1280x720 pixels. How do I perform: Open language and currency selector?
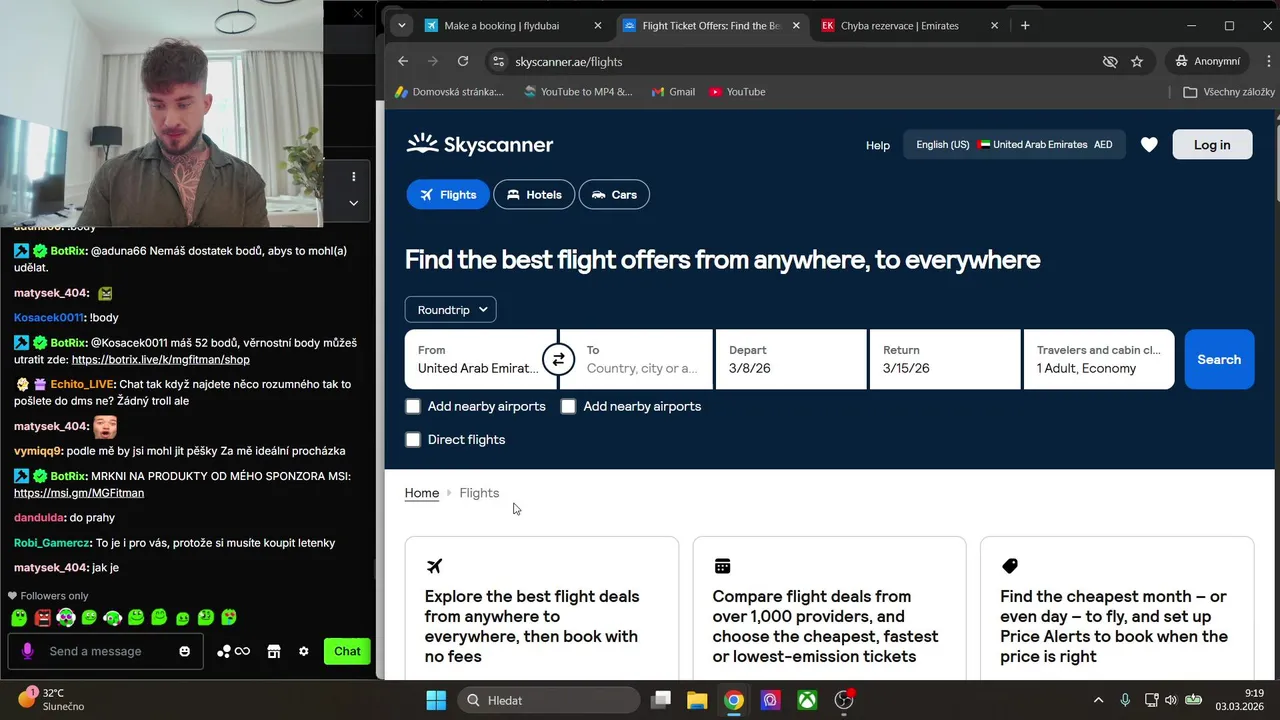point(1014,145)
